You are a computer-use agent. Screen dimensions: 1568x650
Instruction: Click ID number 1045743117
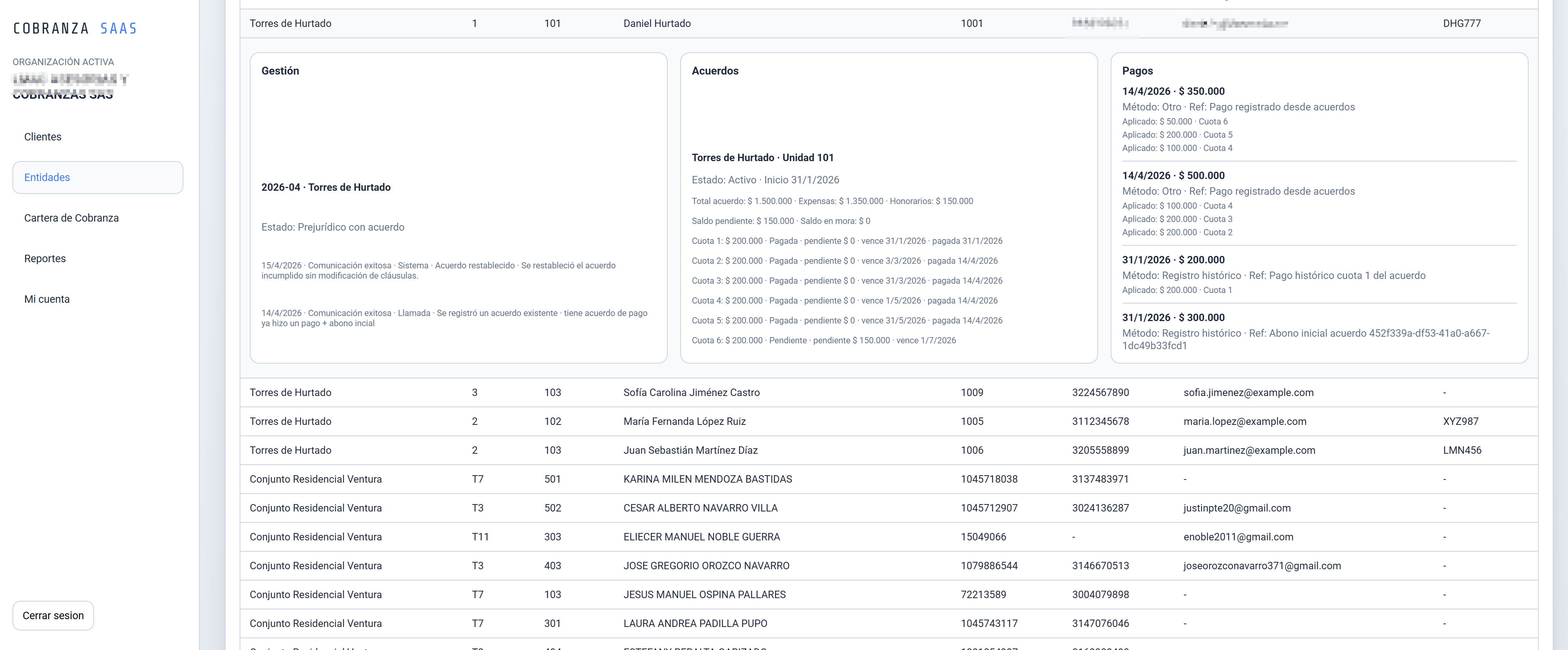[x=988, y=623]
